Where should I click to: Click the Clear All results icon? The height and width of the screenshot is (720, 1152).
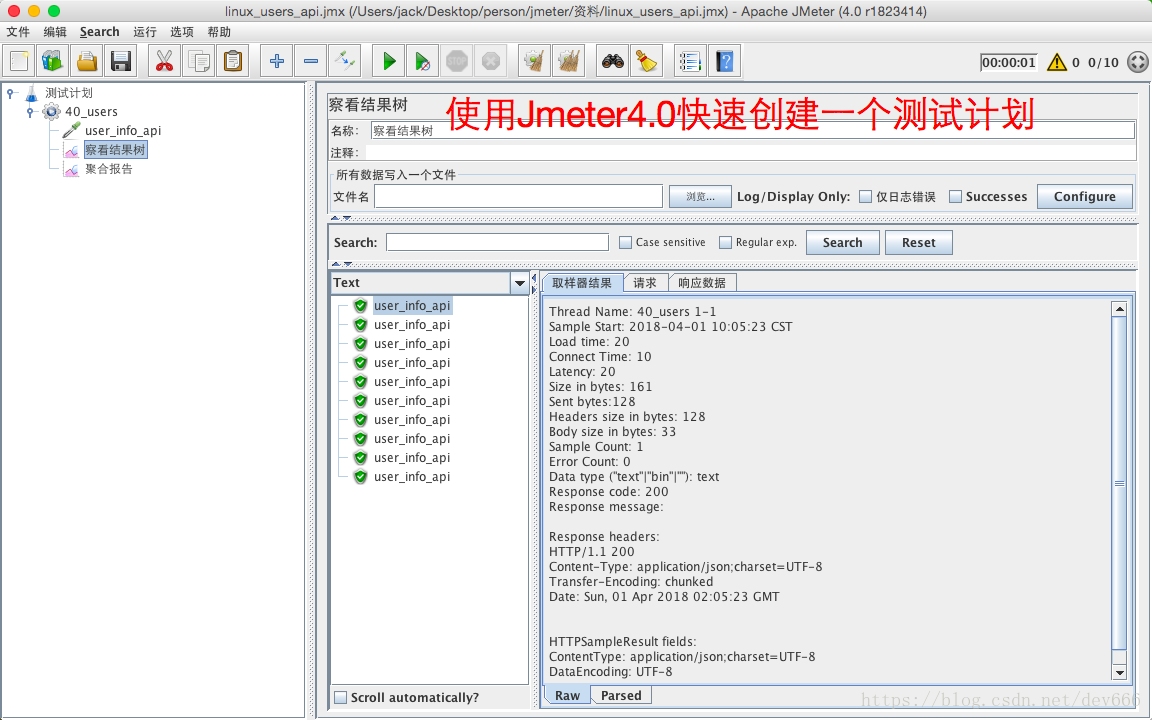[x=569, y=61]
